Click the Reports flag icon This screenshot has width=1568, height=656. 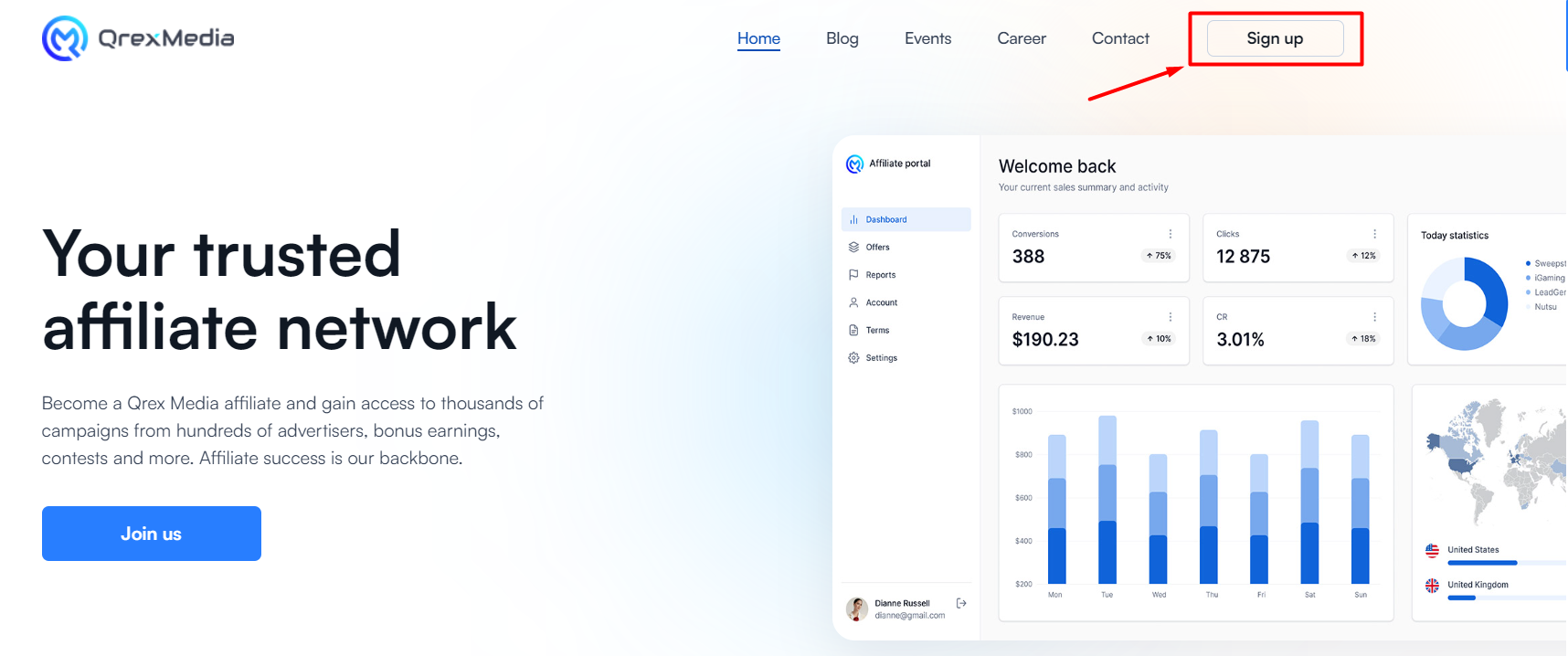853,275
